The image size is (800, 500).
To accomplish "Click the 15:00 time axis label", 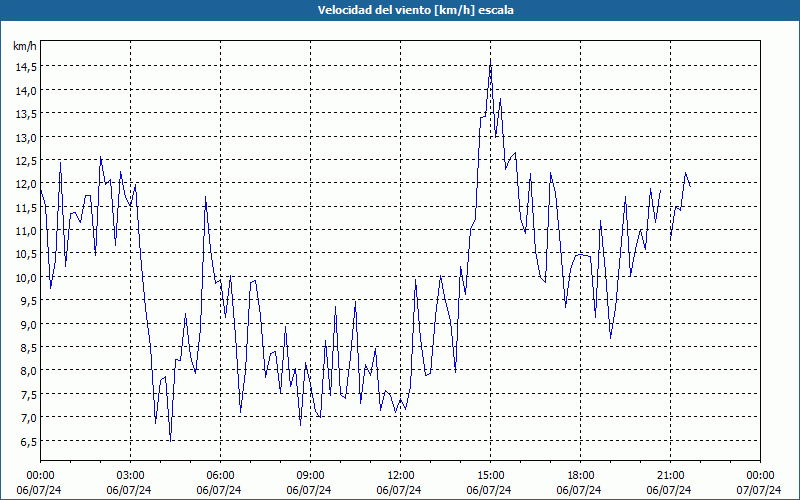I will click(x=490, y=476).
